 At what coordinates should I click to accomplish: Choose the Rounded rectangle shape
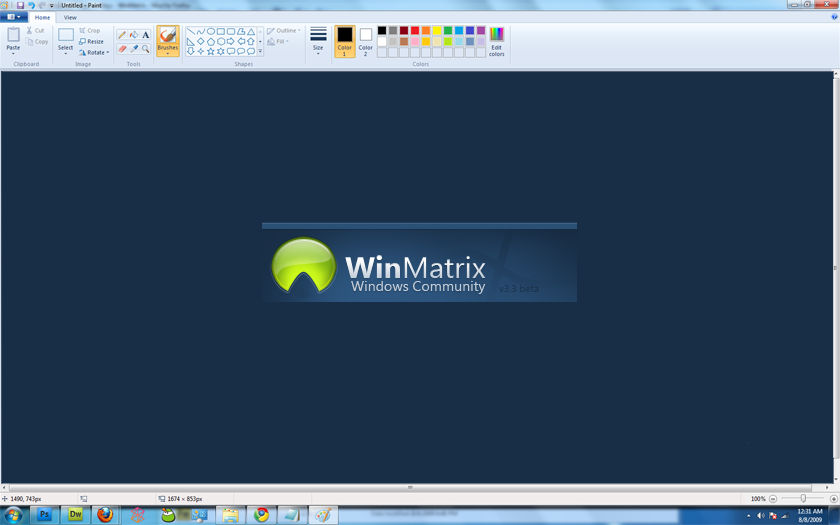[x=231, y=32]
